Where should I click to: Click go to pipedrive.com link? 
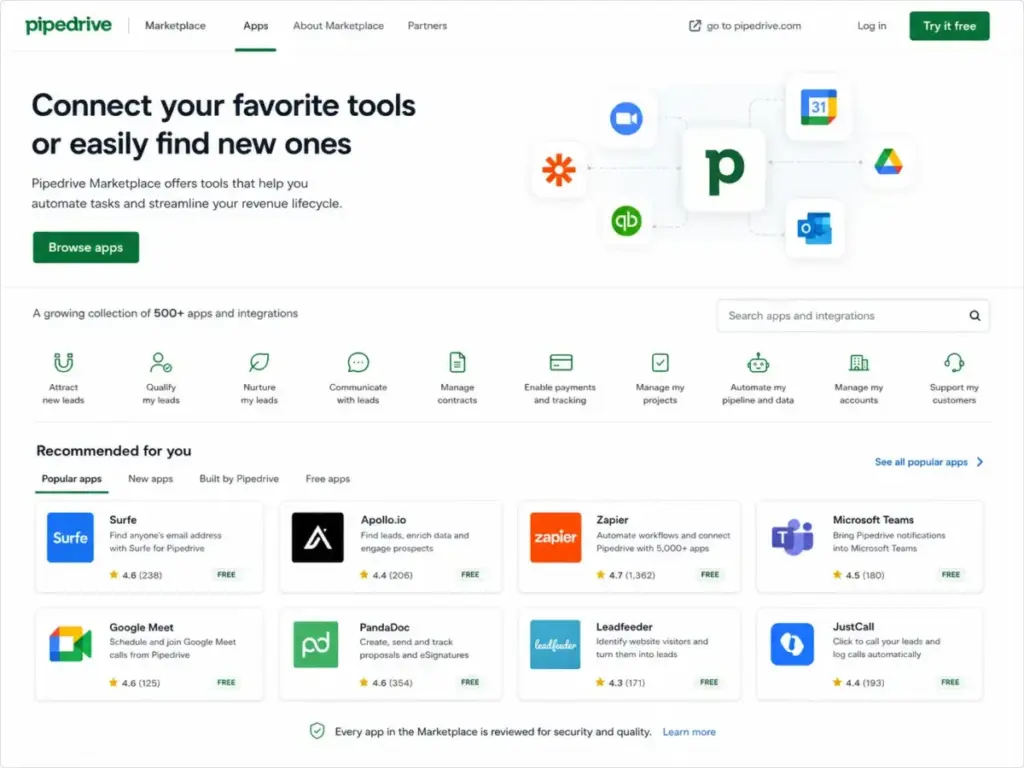[x=754, y=25]
